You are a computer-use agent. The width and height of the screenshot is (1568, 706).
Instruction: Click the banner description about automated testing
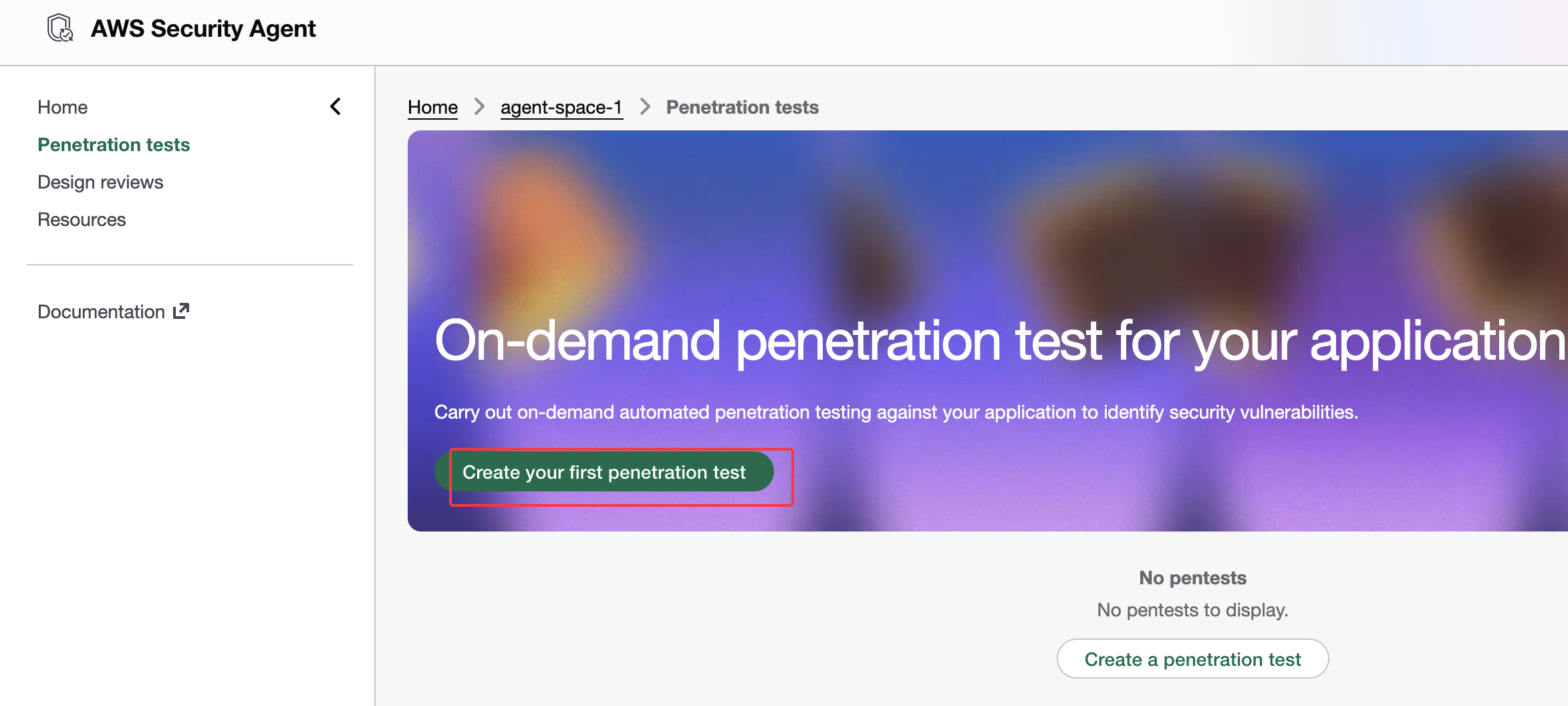point(896,412)
